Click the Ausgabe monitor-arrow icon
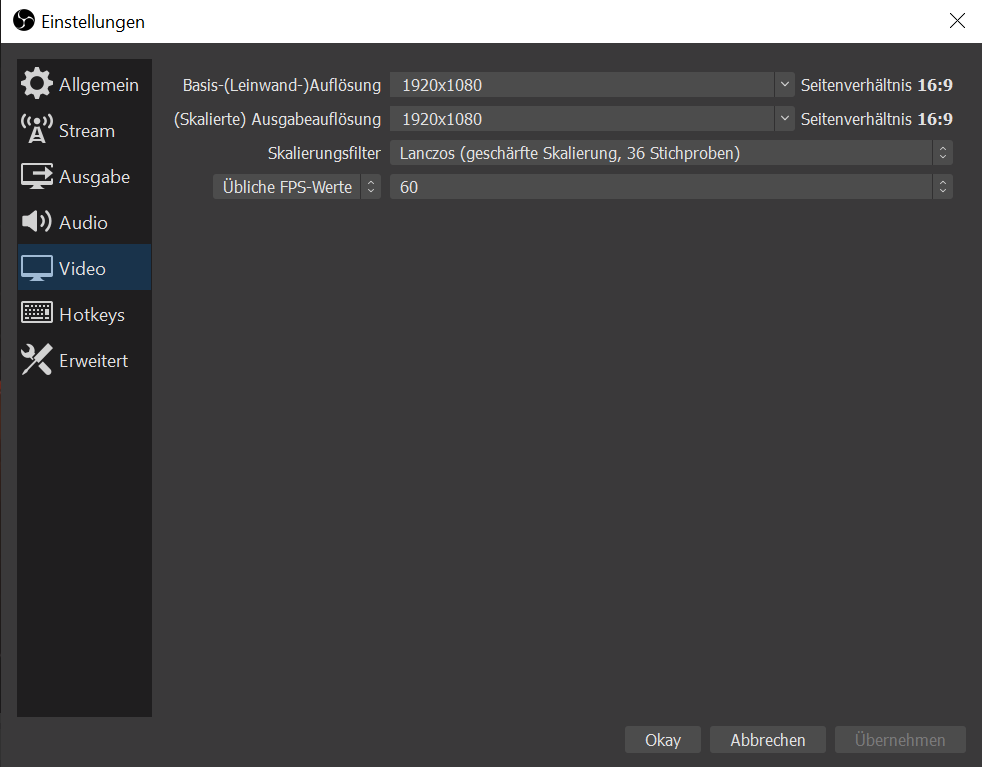This screenshot has width=982, height=767. tap(36, 176)
